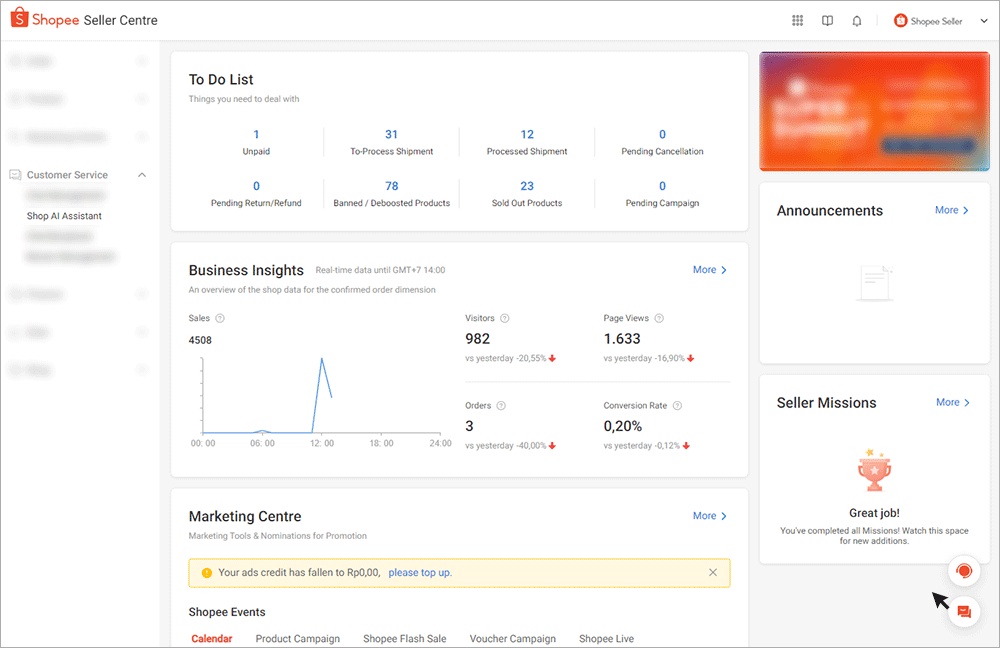Open the Shopee Seller account dropdown
The height and width of the screenshot is (648, 1000).
coord(941,20)
